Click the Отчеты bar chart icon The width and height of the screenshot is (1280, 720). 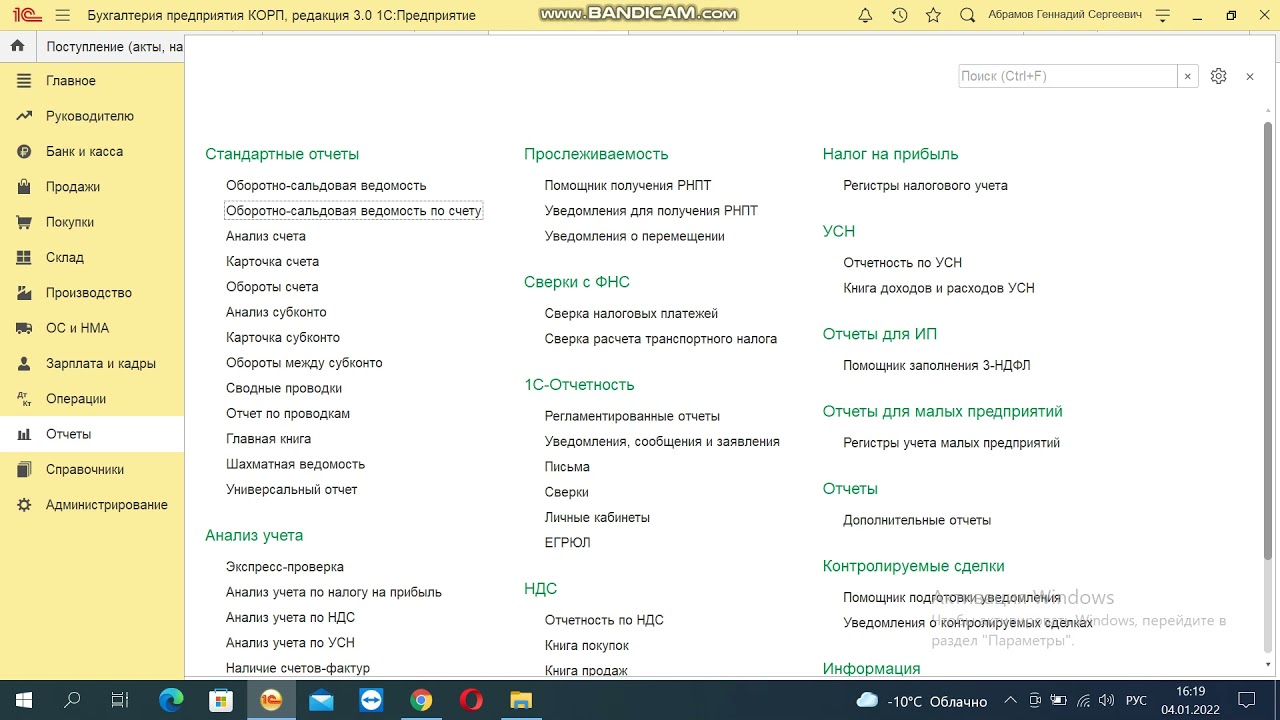coord(24,434)
